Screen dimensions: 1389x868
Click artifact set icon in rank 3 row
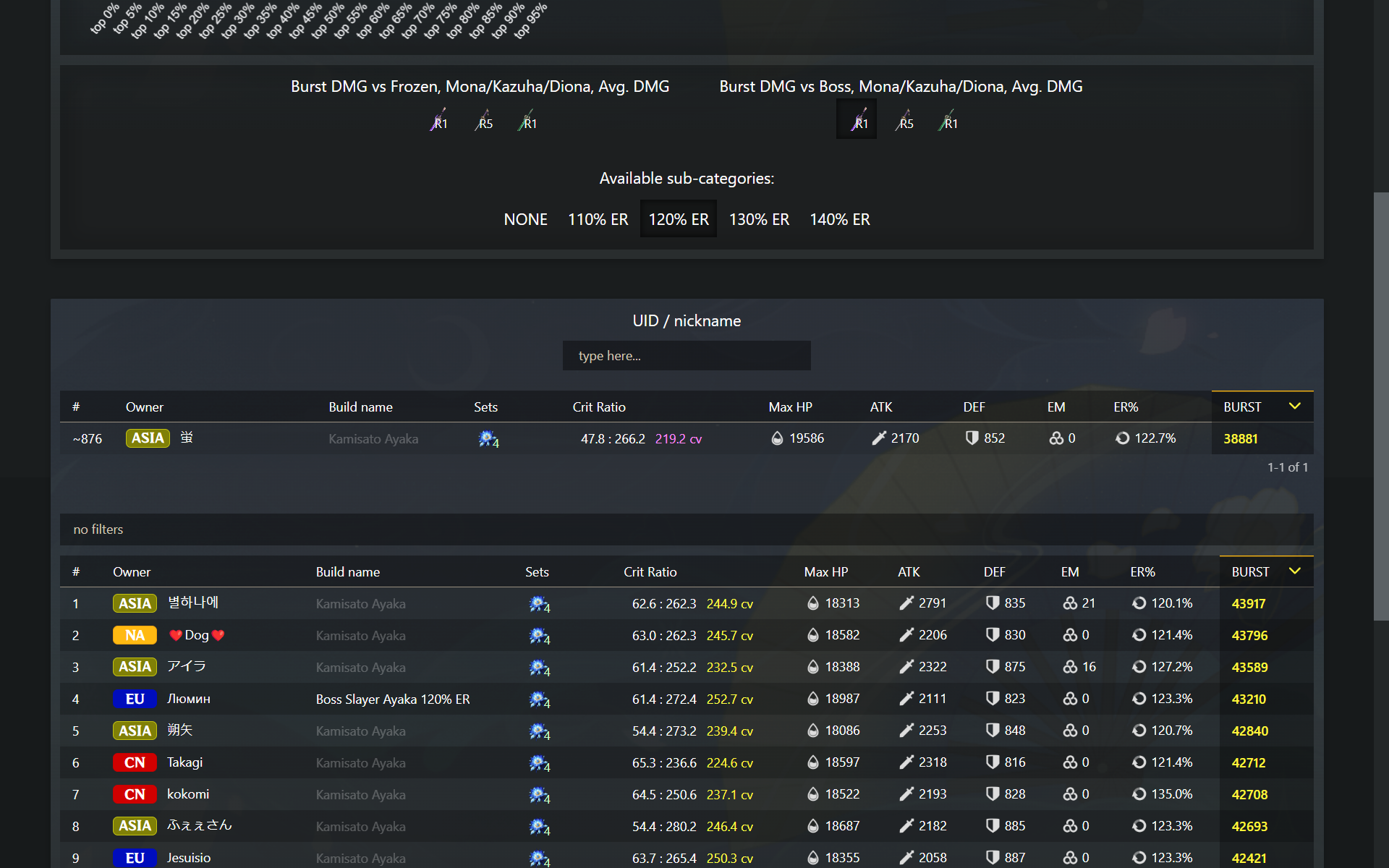tap(540, 668)
